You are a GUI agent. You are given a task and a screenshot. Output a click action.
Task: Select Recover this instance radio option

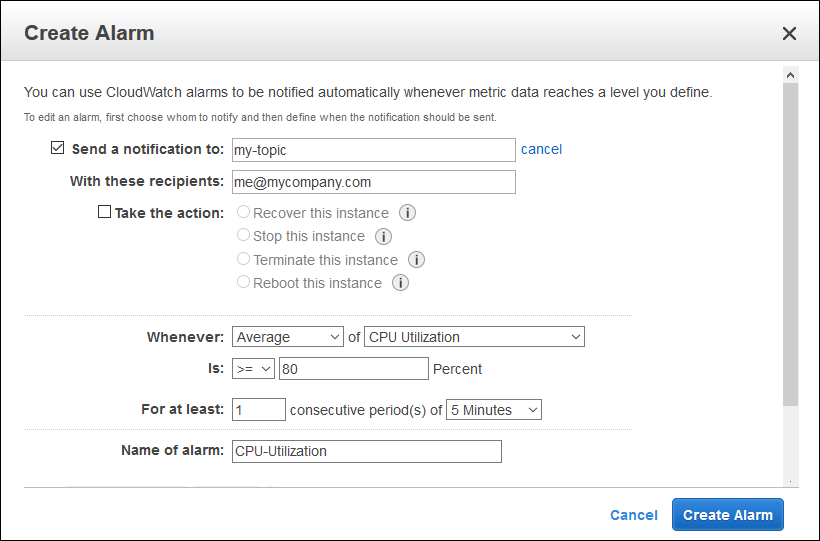(243, 213)
